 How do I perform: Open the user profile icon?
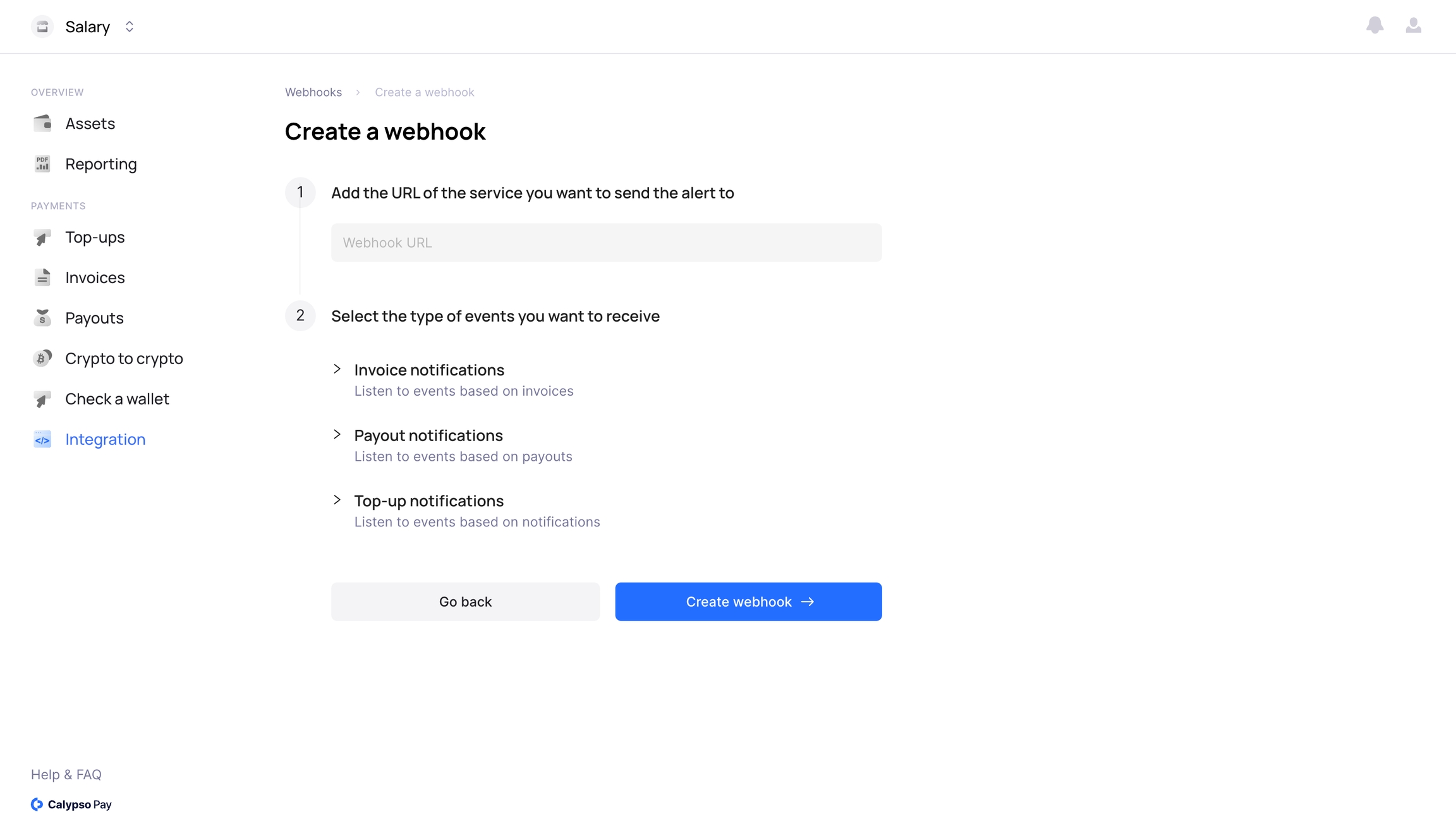point(1413,25)
